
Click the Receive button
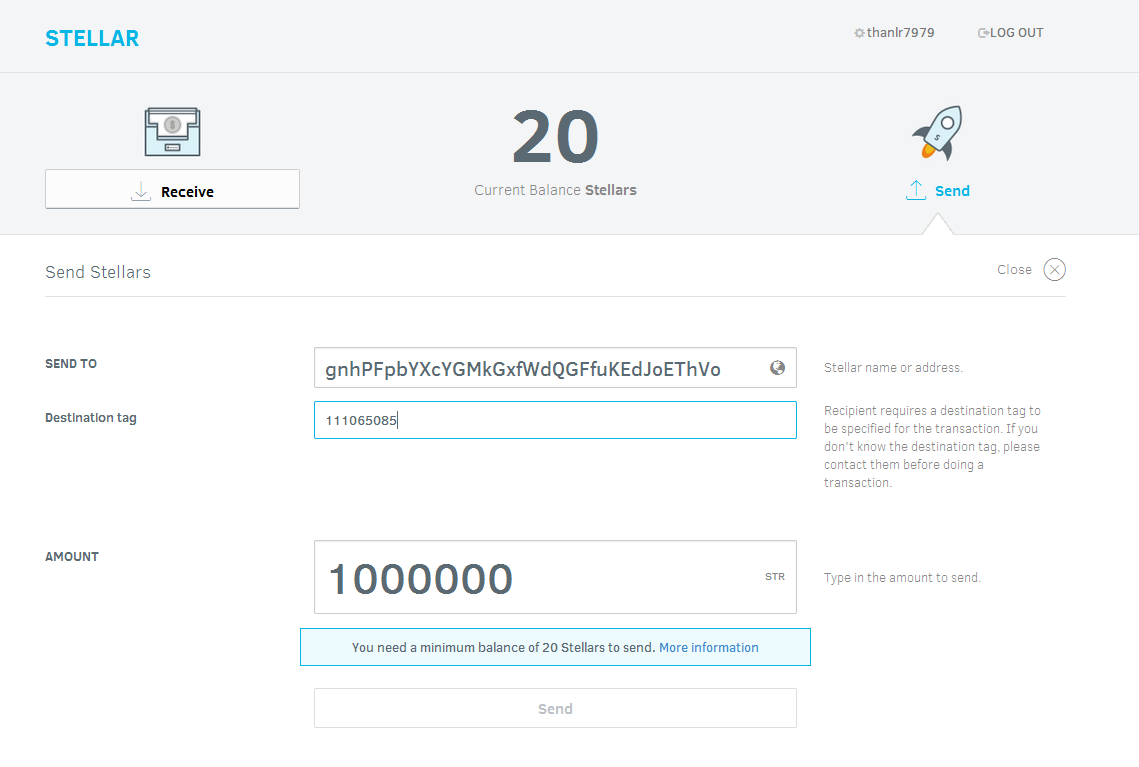pyautogui.click(x=172, y=189)
